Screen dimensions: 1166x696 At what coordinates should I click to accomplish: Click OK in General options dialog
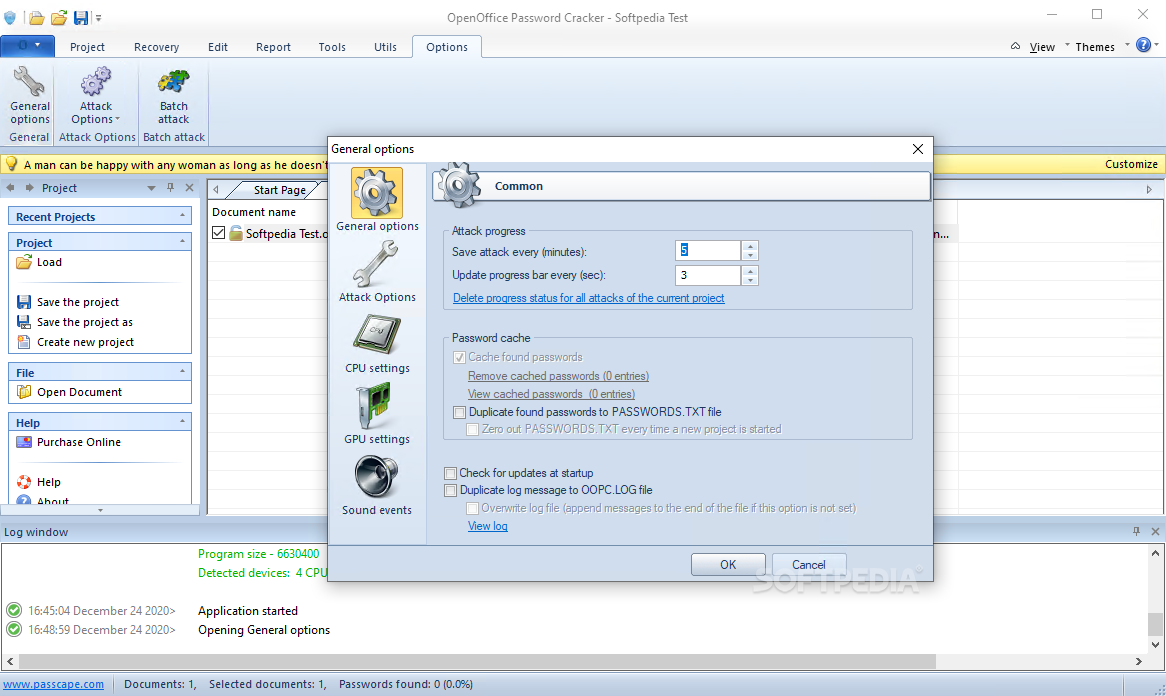[x=728, y=564]
